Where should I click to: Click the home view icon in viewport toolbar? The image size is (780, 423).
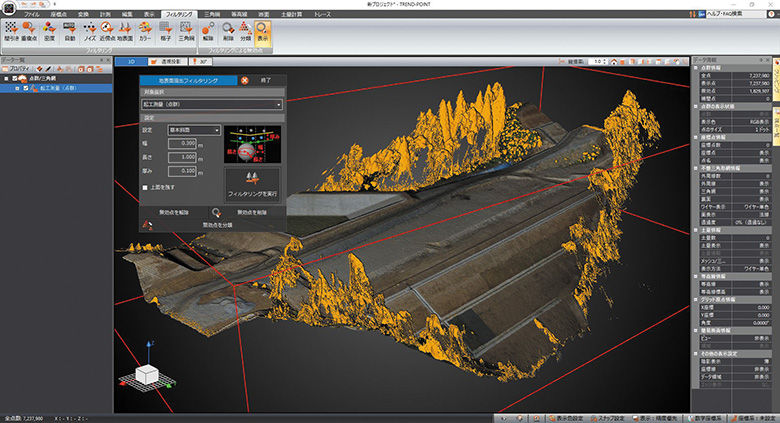click(x=614, y=62)
